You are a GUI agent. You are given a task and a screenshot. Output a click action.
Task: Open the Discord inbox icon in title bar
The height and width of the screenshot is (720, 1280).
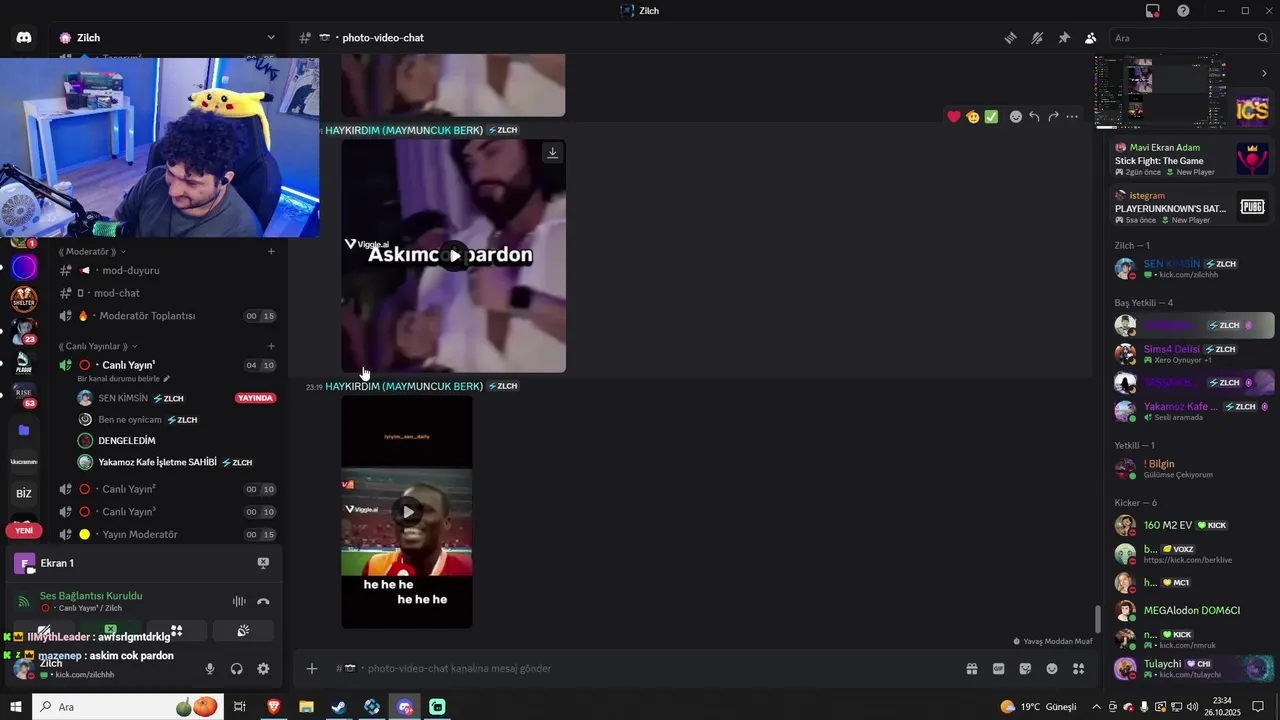(1153, 11)
